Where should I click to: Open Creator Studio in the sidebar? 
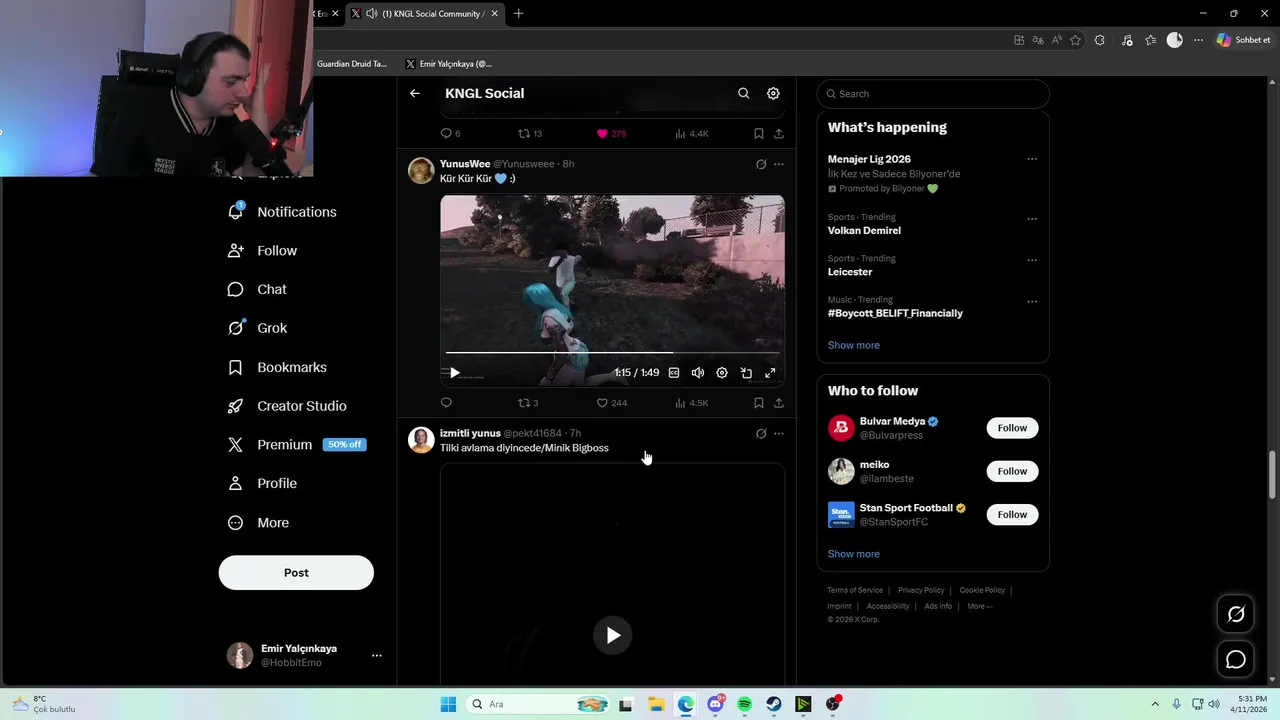tap(287, 406)
